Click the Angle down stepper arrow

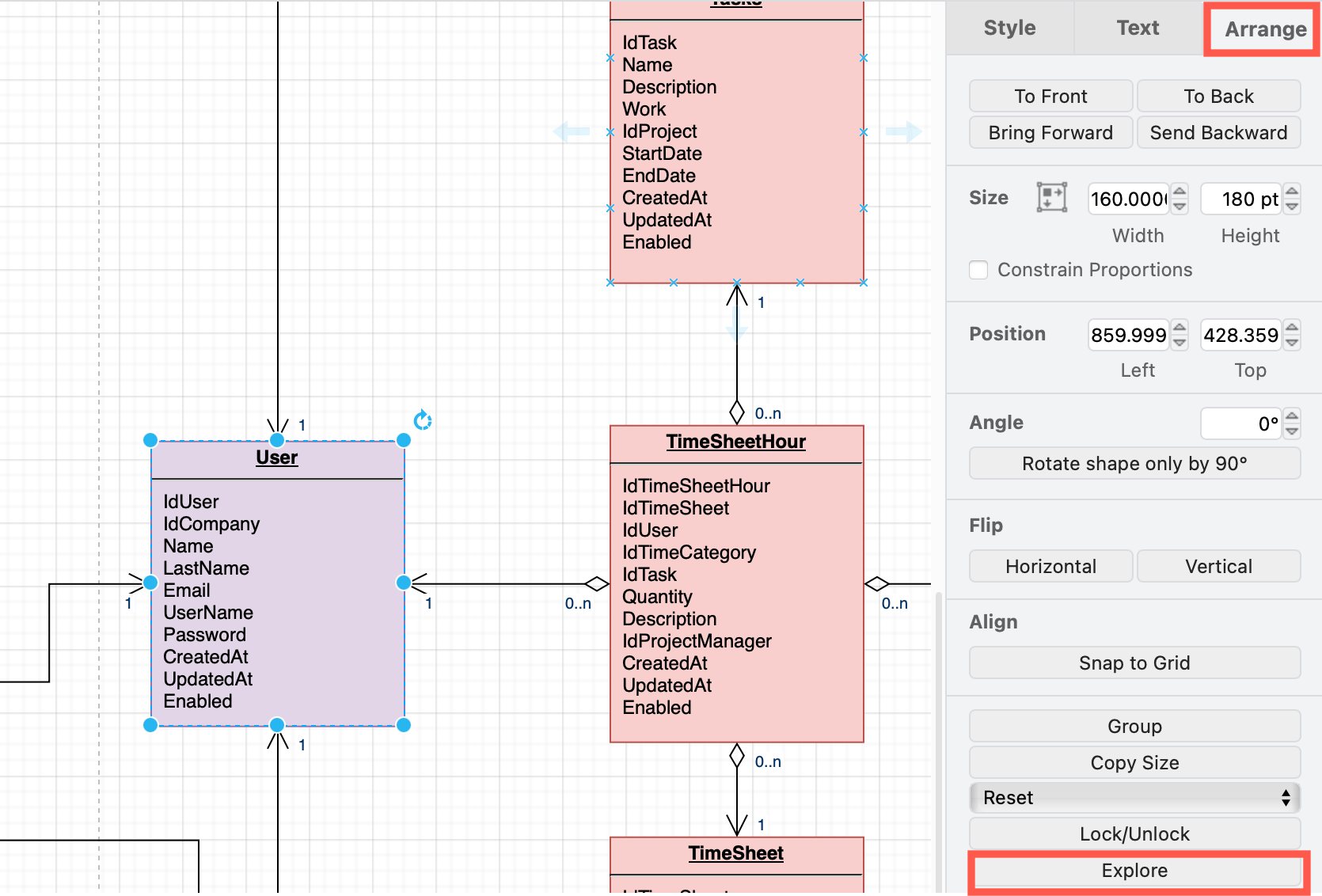coord(1291,430)
